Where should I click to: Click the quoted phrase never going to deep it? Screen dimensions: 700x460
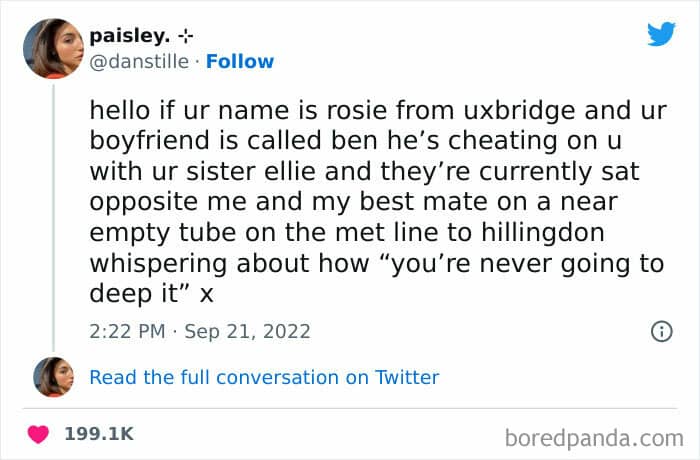click(377, 278)
